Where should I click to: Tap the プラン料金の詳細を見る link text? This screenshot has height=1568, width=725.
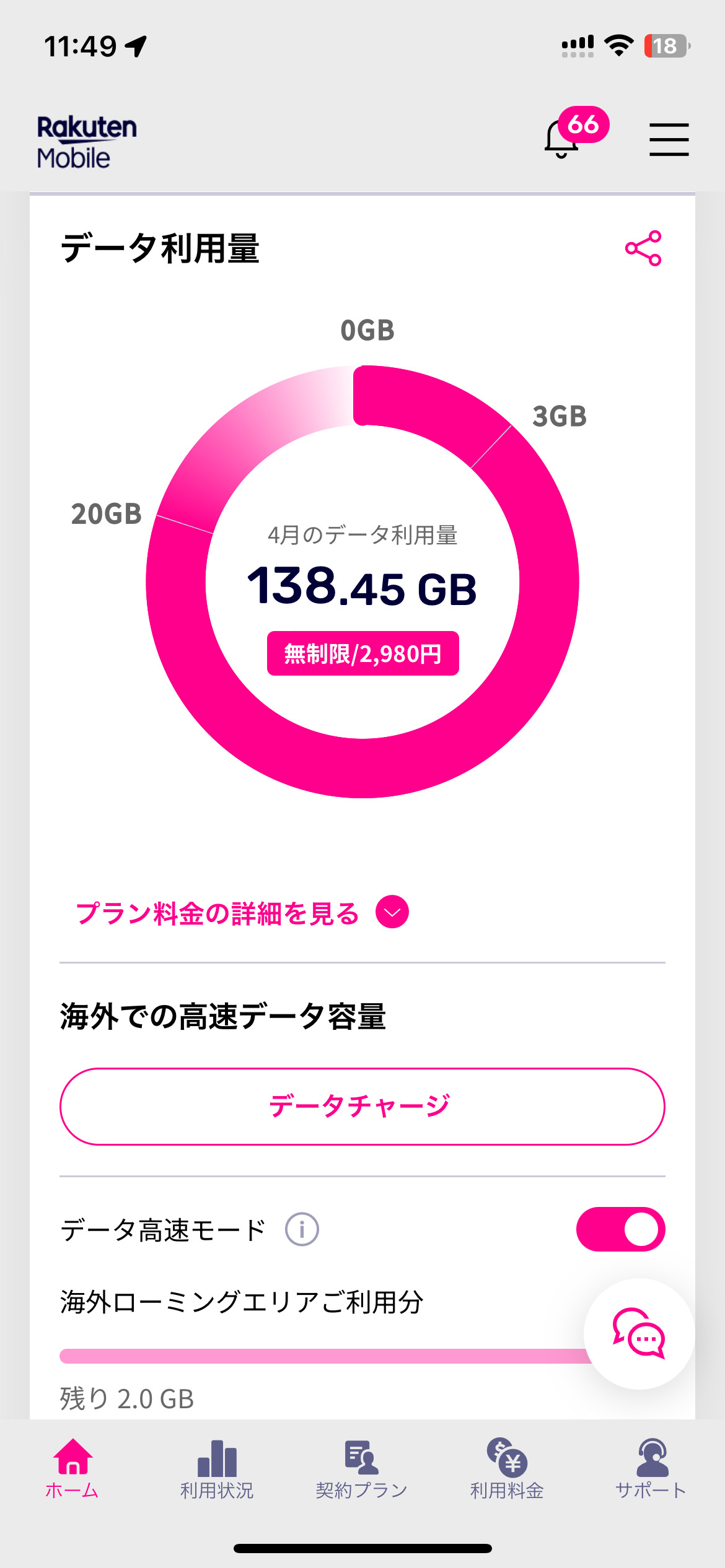pyautogui.click(x=217, y=913)
